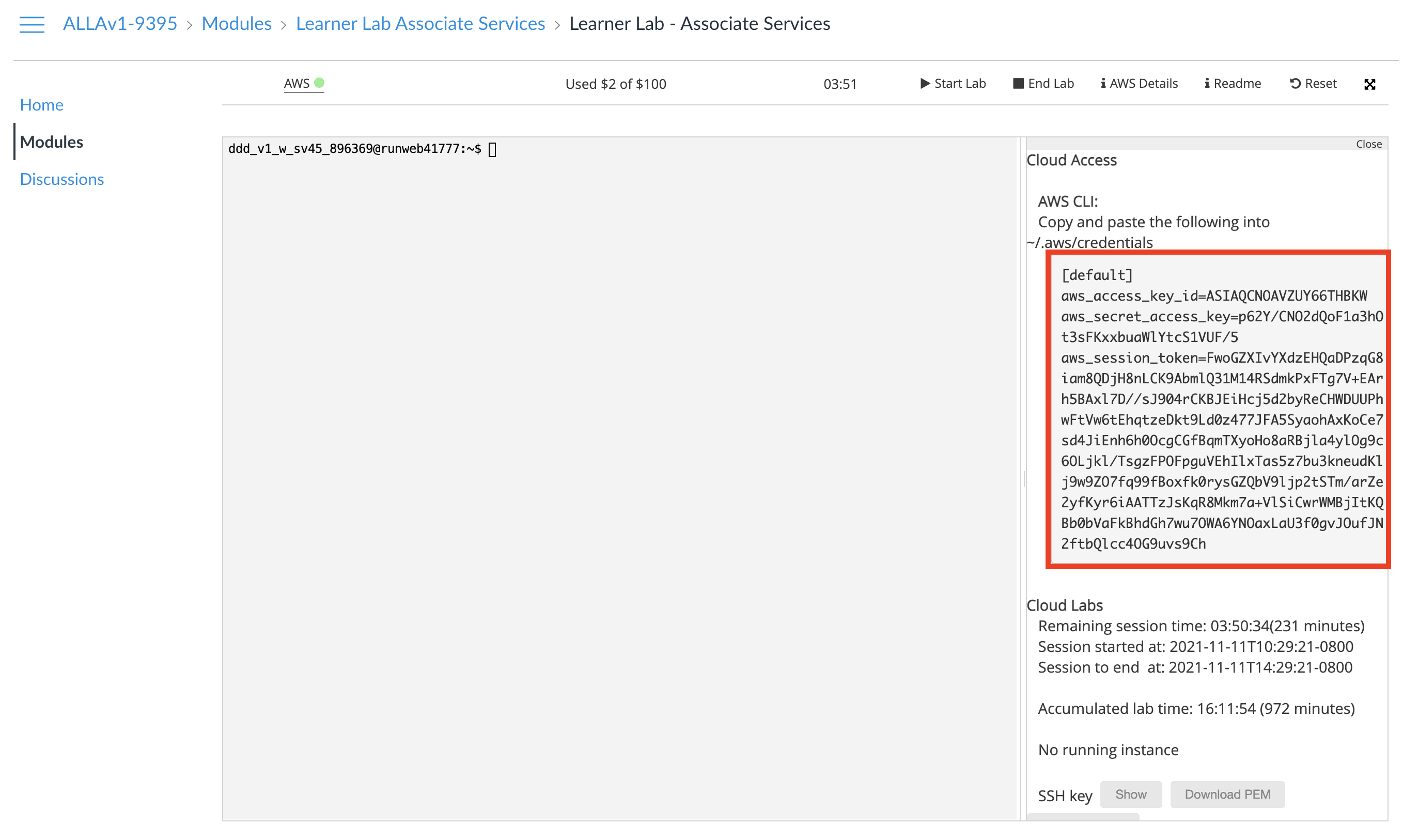
Task: Go to Home in sidebar
Action: tap(41, 105)
